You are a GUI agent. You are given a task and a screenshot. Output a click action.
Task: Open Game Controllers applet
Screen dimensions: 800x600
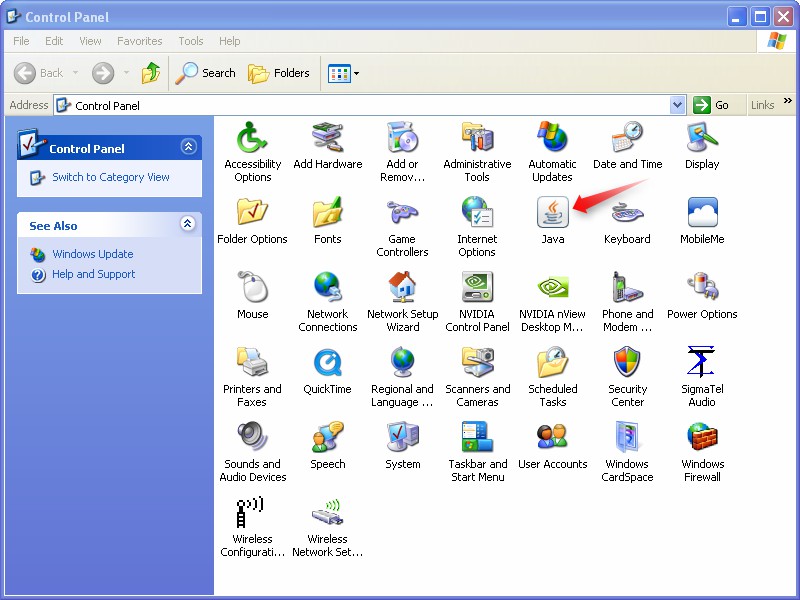(x=402, y=213)
